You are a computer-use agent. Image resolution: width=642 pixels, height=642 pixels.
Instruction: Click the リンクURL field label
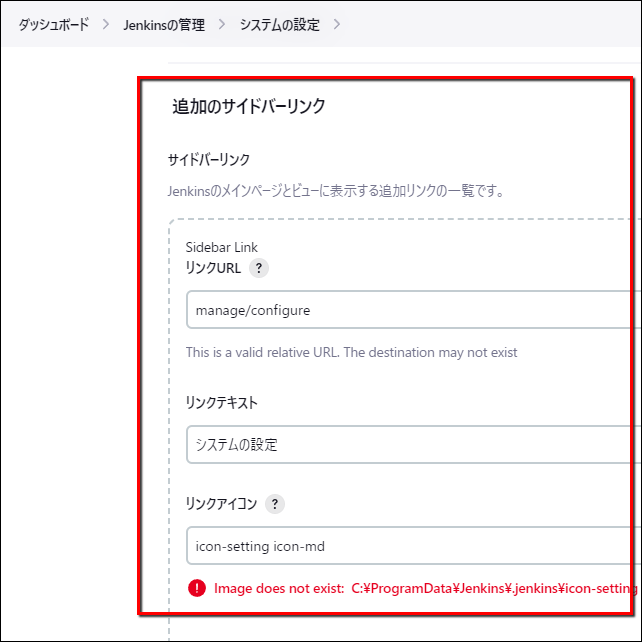[x=213, y=268]
